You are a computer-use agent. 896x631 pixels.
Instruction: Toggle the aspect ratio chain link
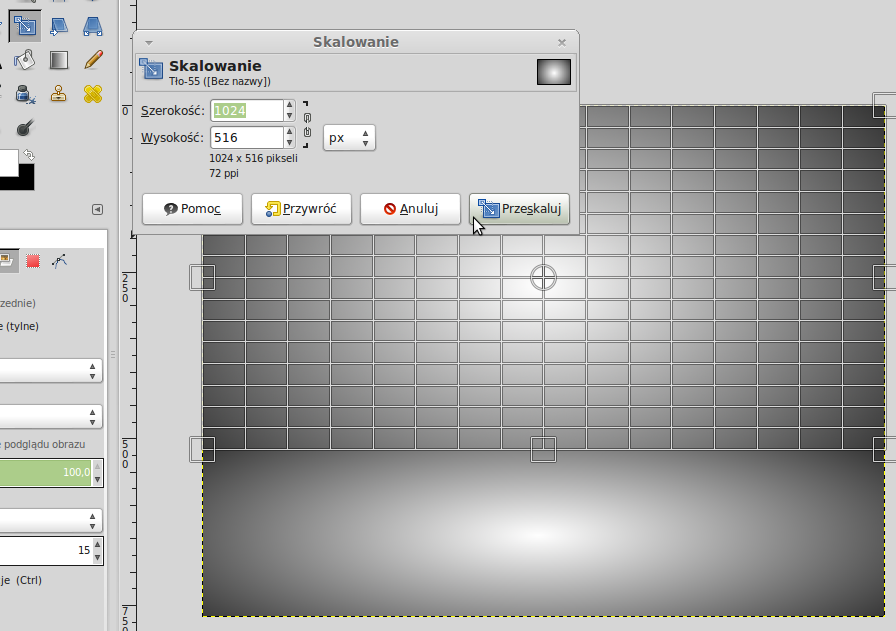(307, 123)
